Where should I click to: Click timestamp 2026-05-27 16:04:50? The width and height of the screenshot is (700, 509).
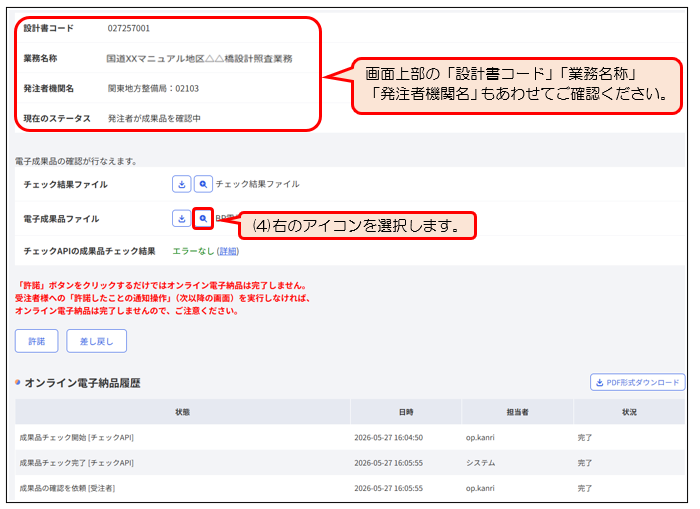[x=388, y=438]
